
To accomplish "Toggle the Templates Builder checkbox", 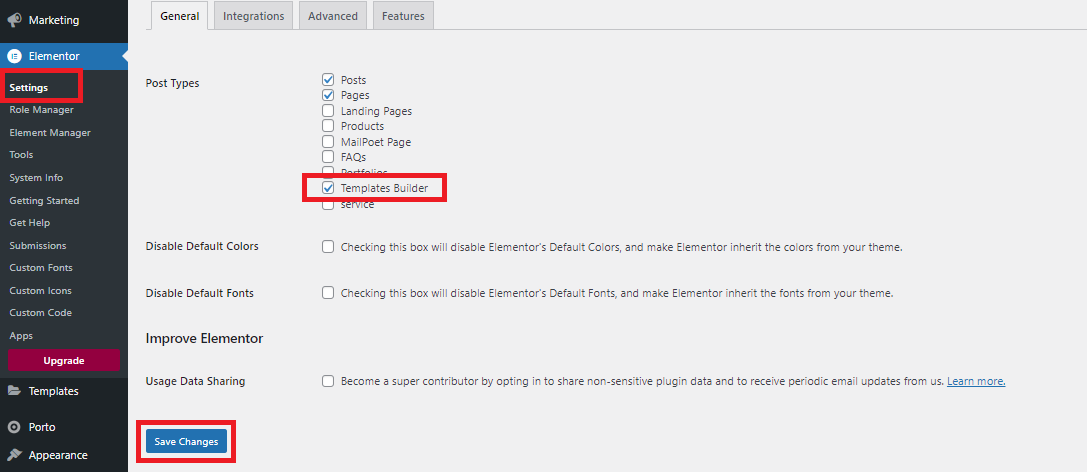I will pos(328,188).
